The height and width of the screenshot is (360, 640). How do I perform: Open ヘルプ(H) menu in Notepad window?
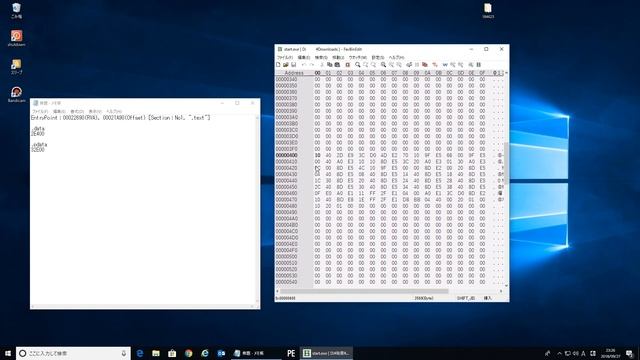coord(114,111)
